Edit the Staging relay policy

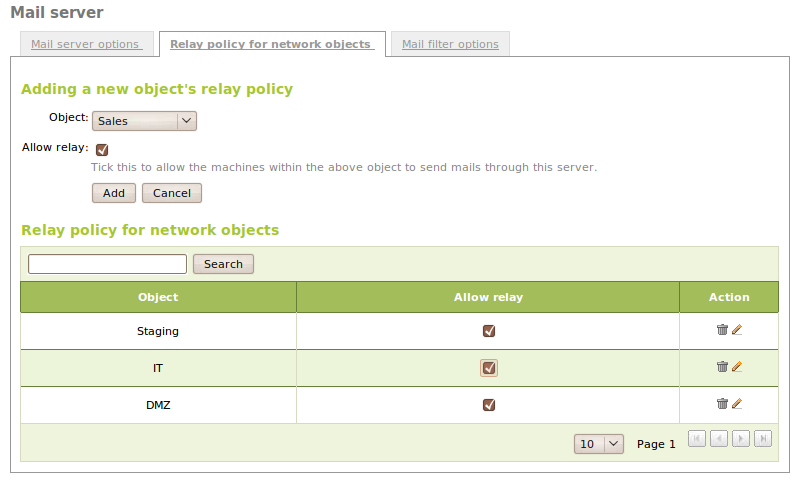click(x=737, y=330)
